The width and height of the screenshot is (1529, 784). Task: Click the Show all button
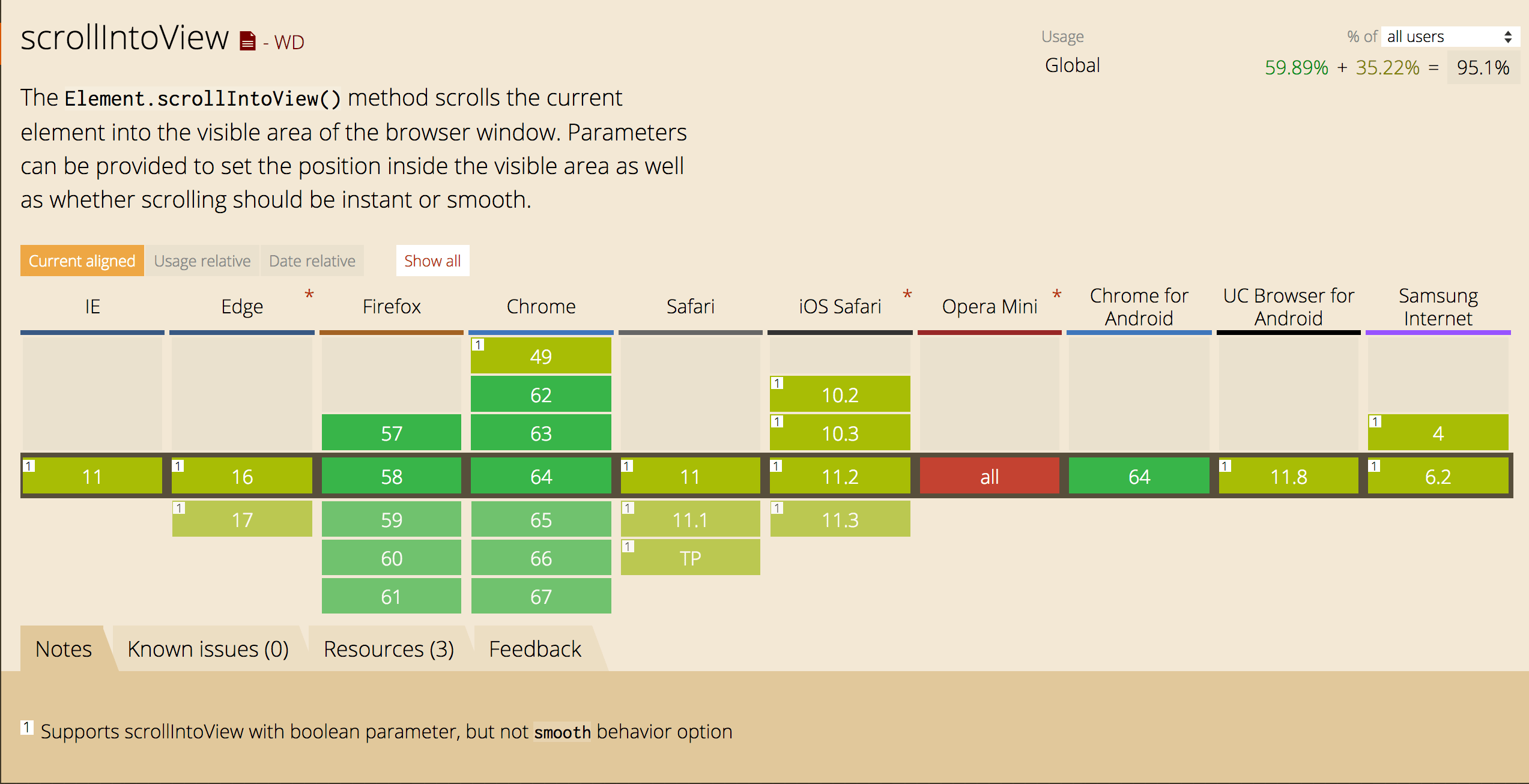(x=432, y=261)
